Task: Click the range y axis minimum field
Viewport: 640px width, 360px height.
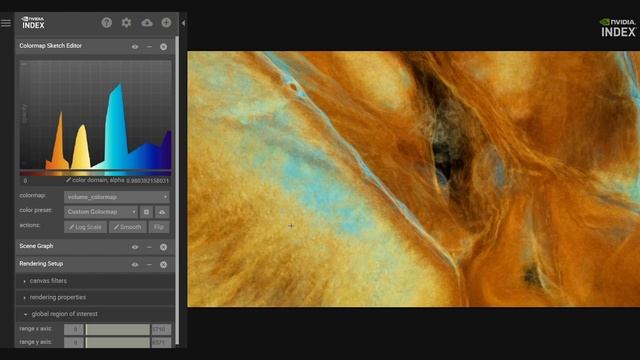Action: (x=74, y=342)
